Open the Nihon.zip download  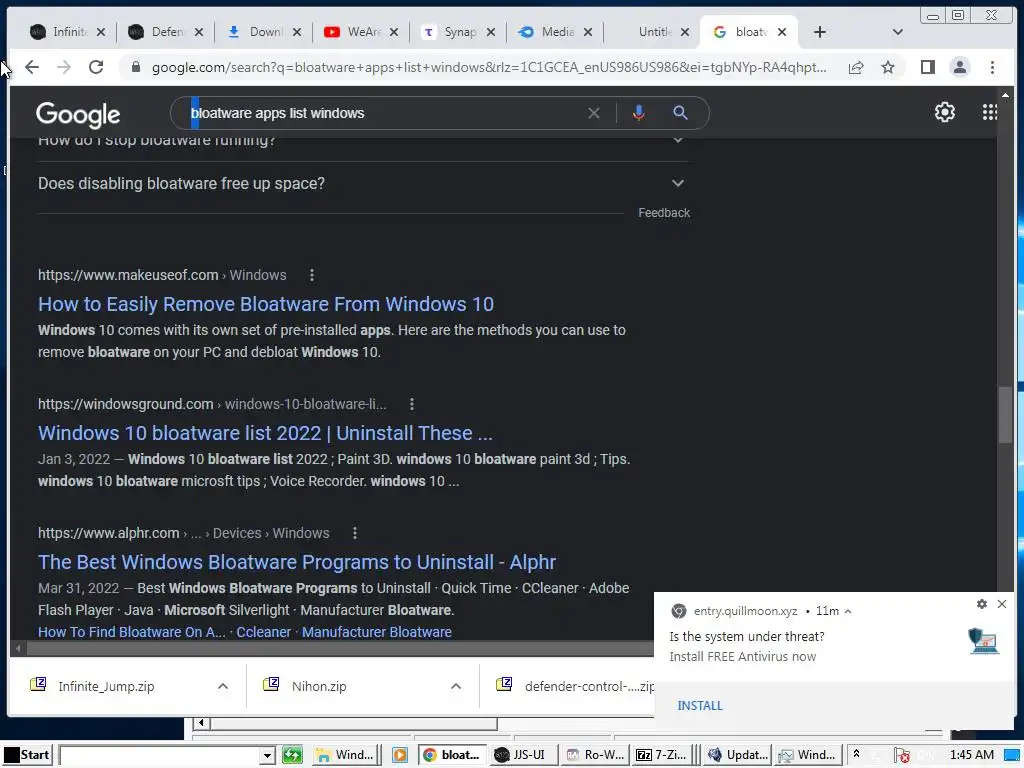pyautogui.click(x=319, y=686)
